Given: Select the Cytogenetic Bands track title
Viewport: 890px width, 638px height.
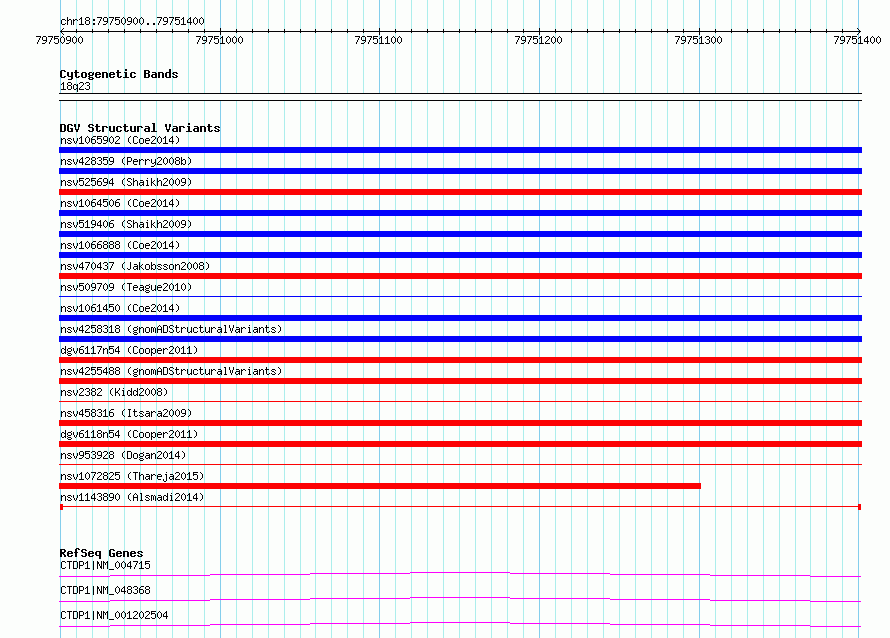Looking at the screenshot, I should [119, 74].
